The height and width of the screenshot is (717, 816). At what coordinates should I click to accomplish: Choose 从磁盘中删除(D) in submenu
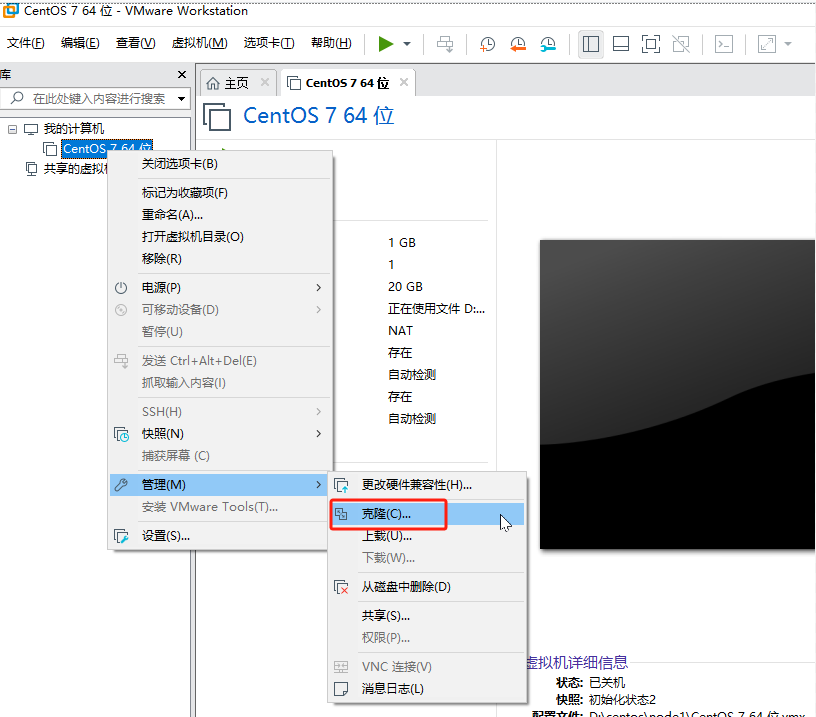(x=427, y=587)
